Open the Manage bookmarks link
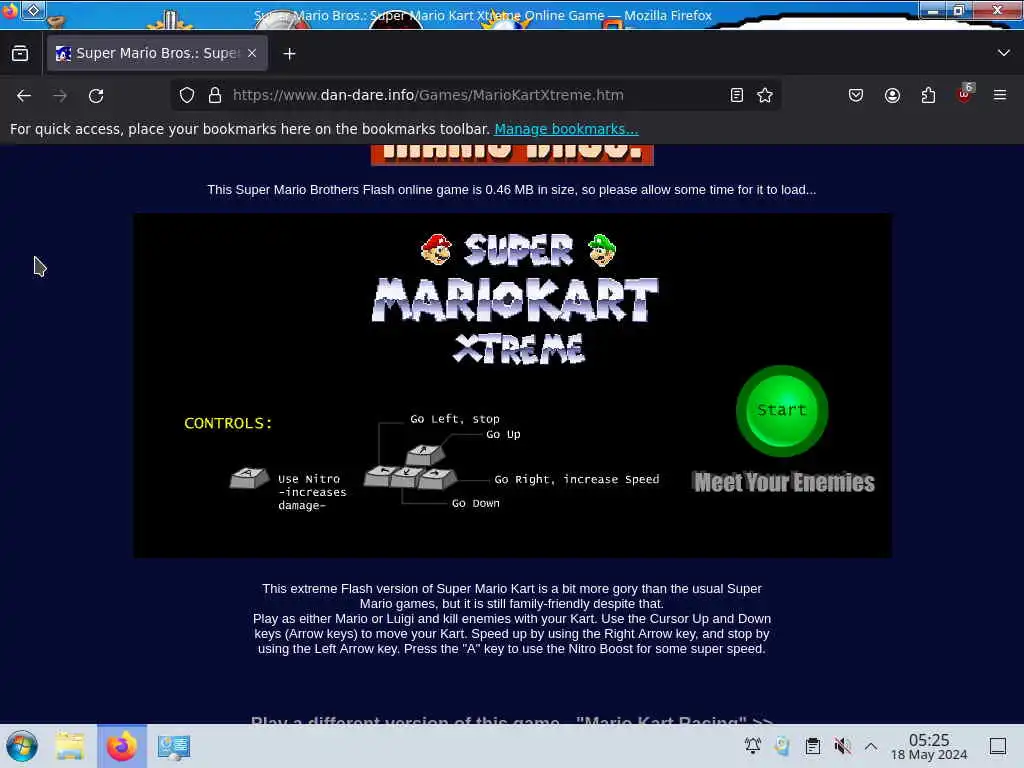 pos(566,129)
